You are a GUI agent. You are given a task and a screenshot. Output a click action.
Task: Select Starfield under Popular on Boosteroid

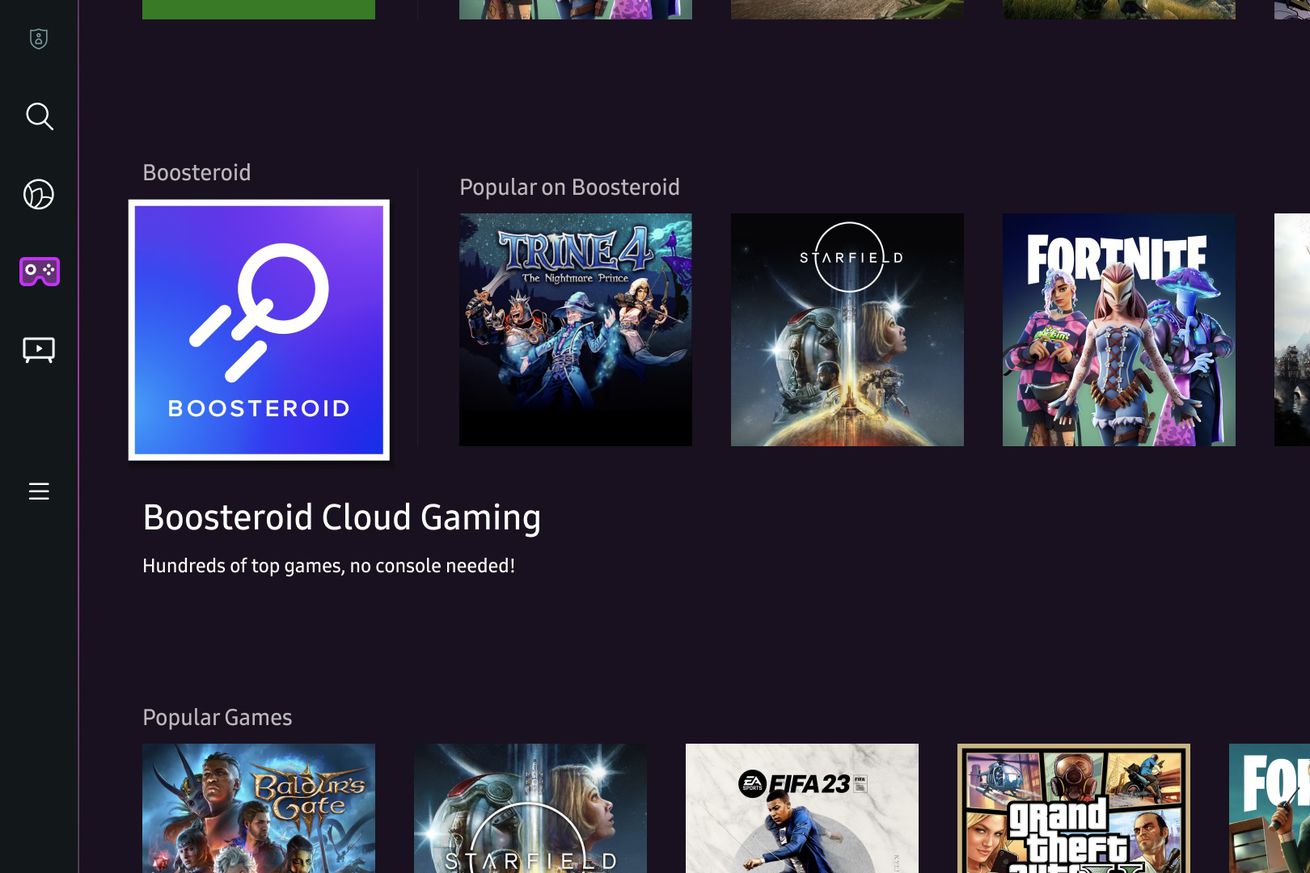[847, 329]
